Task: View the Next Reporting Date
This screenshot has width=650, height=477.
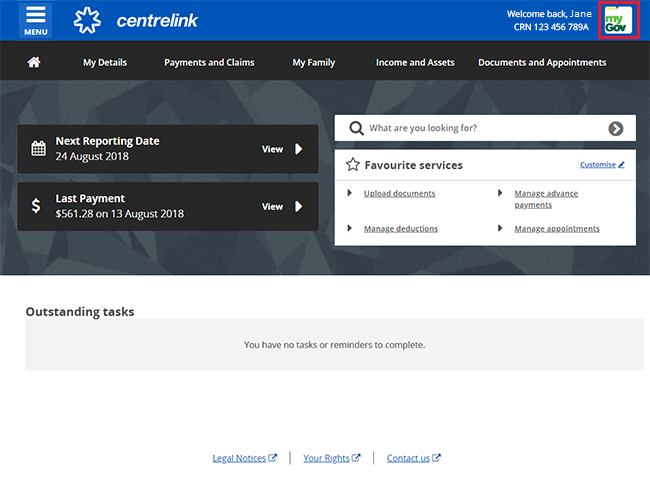Action: click(x=282, y=149)
